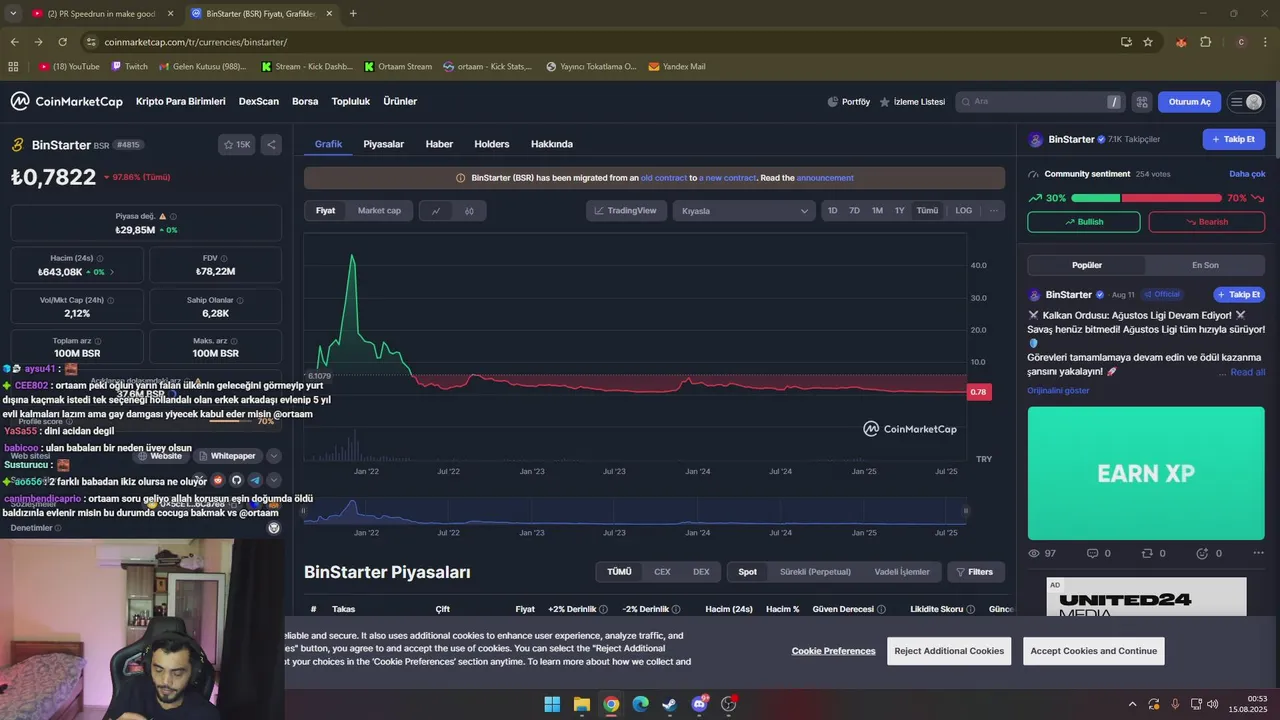Set chart range to 1Y
The height and width of the screenshot is (720, 1280).
tap(899, 210)
